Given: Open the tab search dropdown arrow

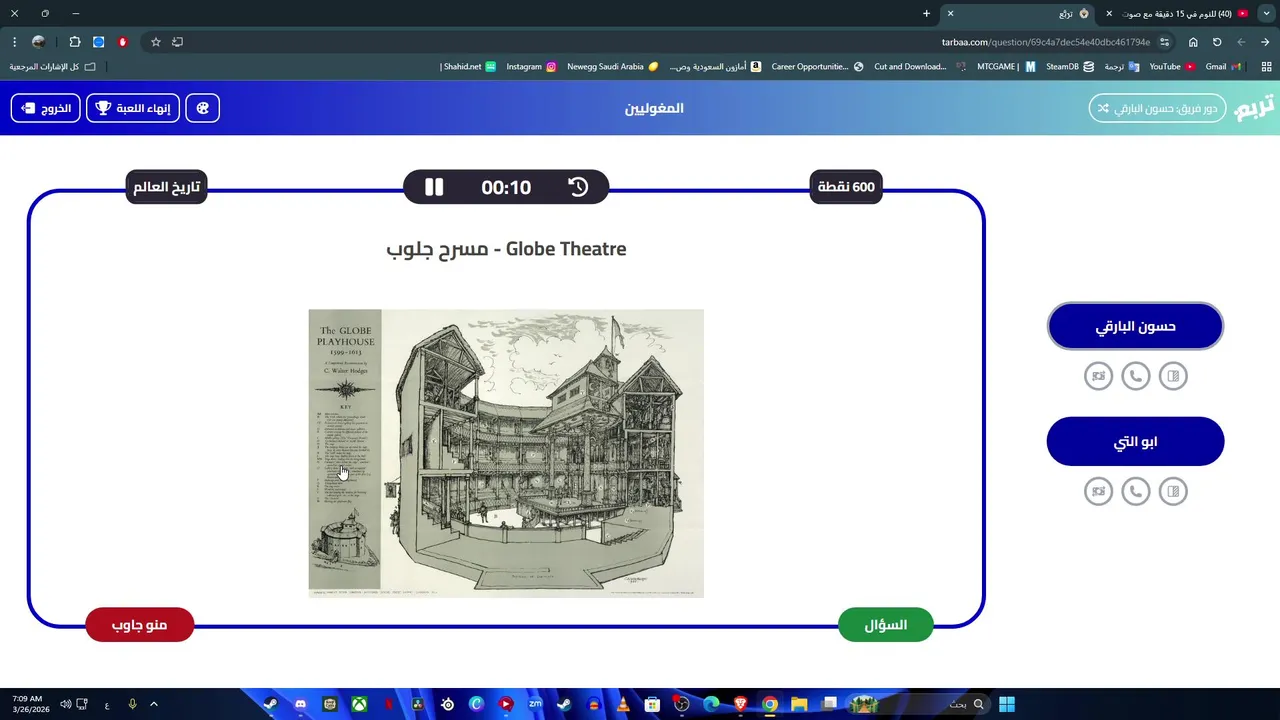Looking at the screenshot, I should click(1266, 14).
